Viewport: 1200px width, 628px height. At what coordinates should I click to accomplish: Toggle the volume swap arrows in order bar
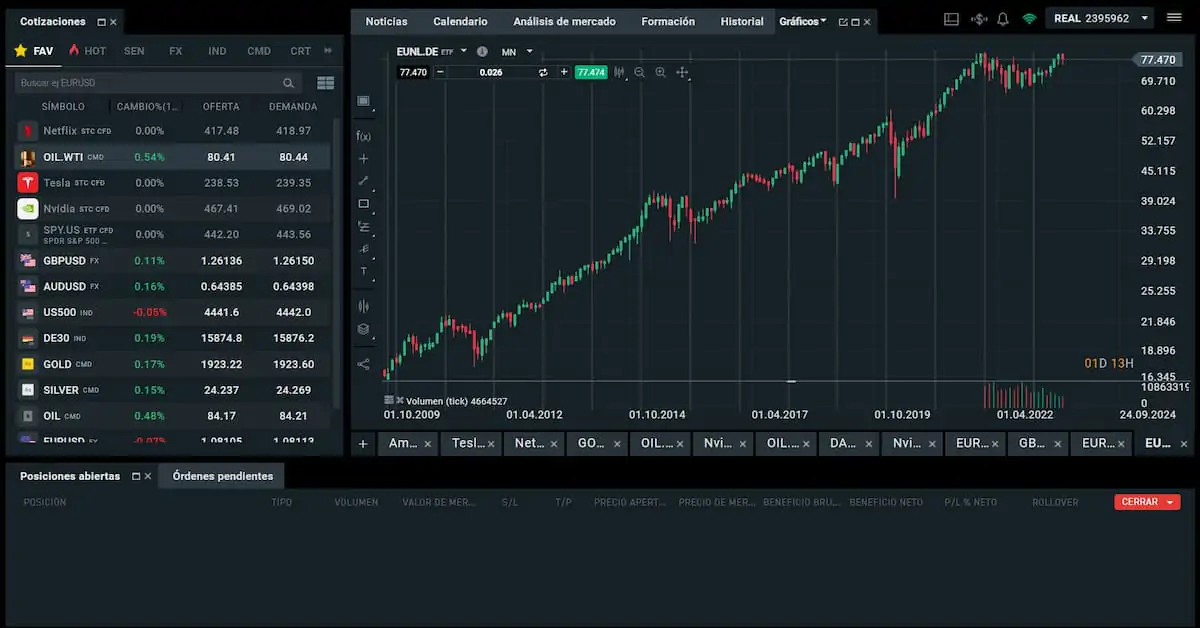(x=543, y=72)
